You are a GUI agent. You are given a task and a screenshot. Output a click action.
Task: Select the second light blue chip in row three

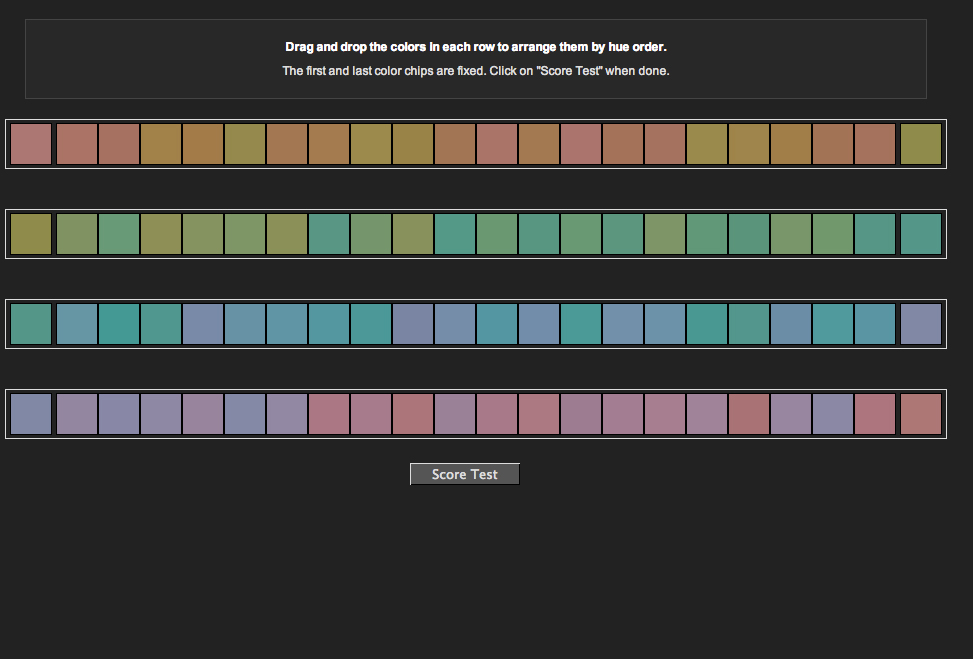76,323
